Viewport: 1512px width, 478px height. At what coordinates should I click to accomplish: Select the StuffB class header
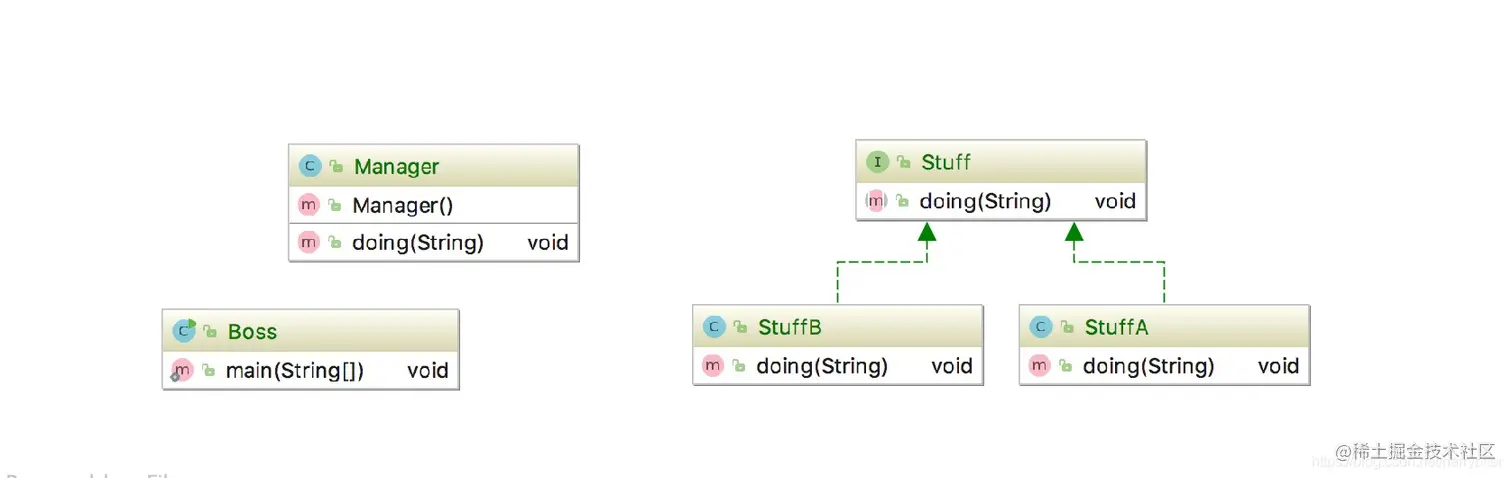838,327
